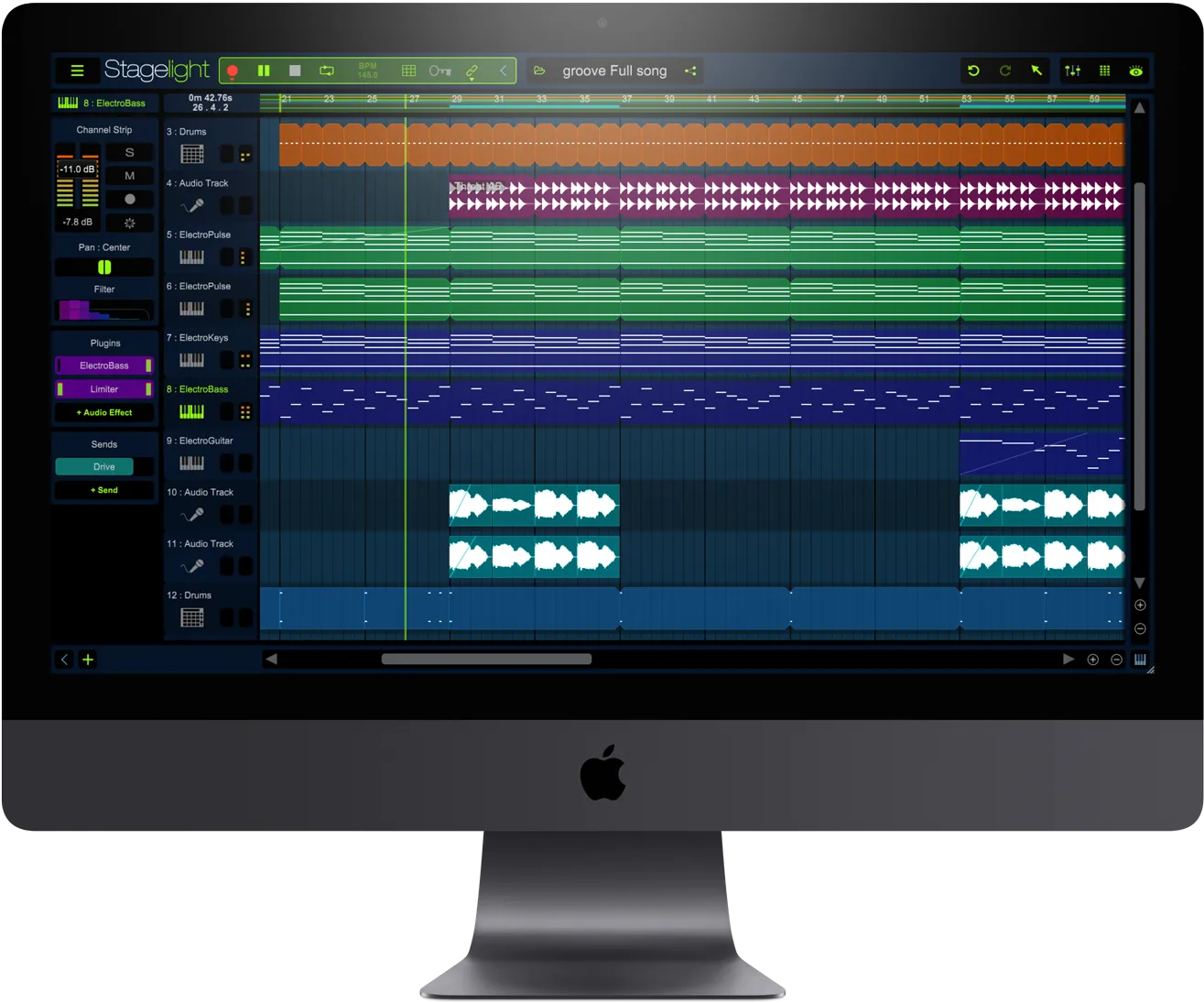Click the share icon next to the song title
The height and width of the screenshot is (1003, 1204).
690,71
